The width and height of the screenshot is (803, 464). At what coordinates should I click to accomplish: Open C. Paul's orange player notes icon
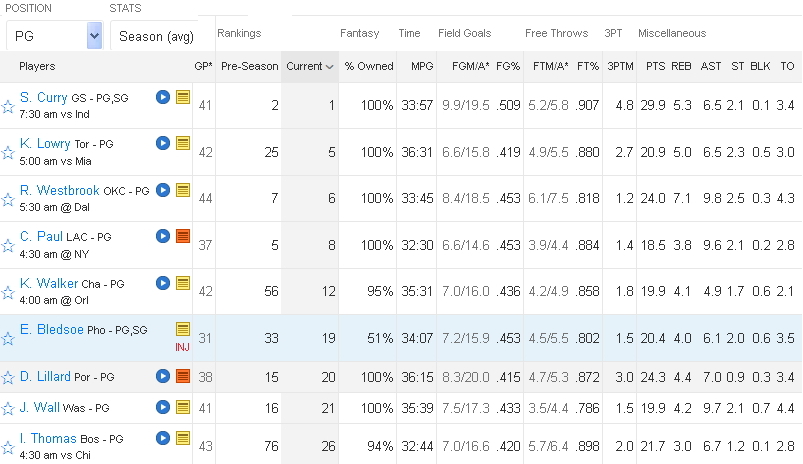pyautogui.click(x=183, y=236)
